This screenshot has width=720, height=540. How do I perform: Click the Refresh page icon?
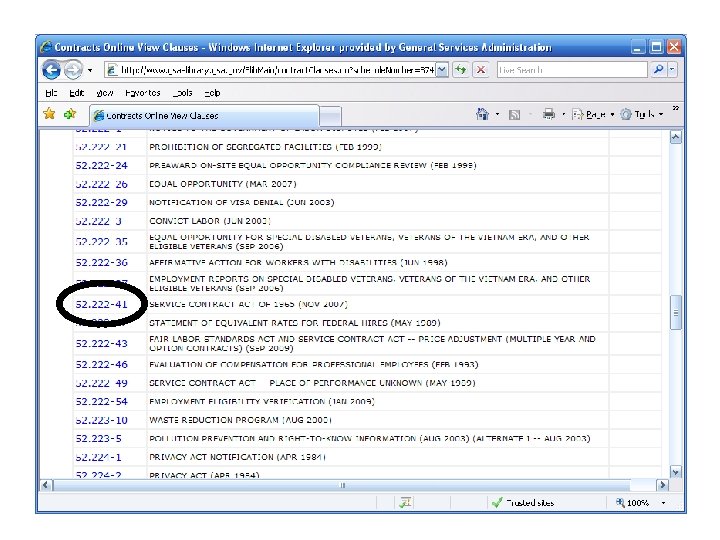pos(461,70)
